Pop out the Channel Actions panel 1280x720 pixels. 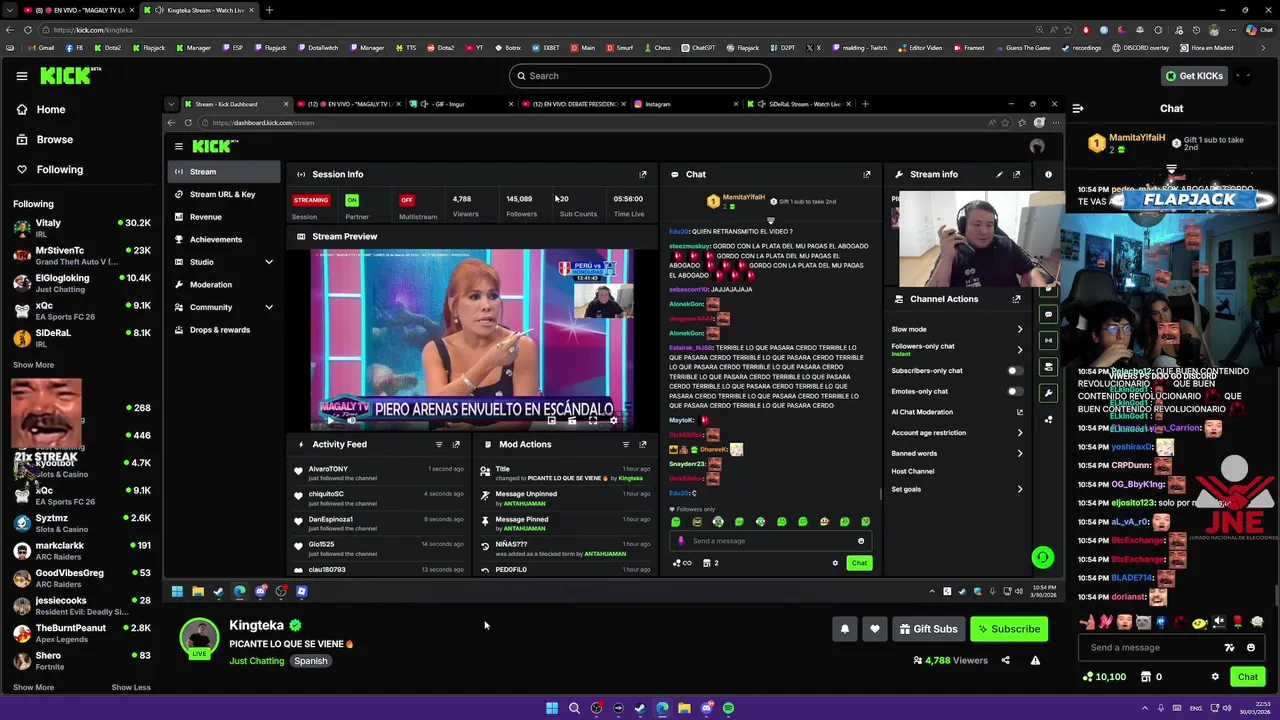1017,299
